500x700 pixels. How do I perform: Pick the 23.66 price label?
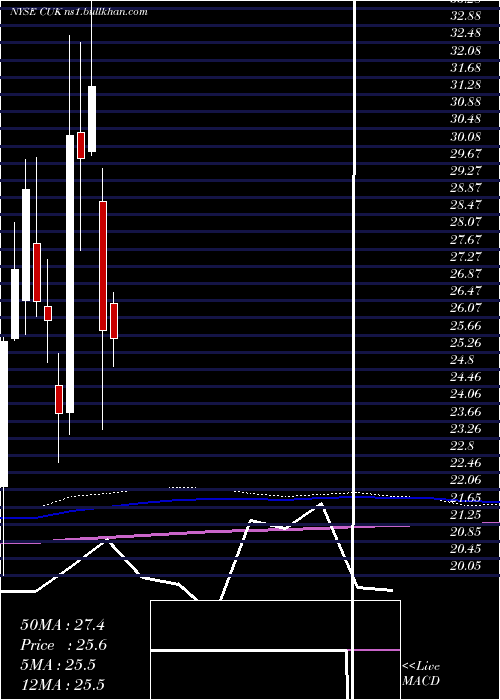[x=465, y=411]
